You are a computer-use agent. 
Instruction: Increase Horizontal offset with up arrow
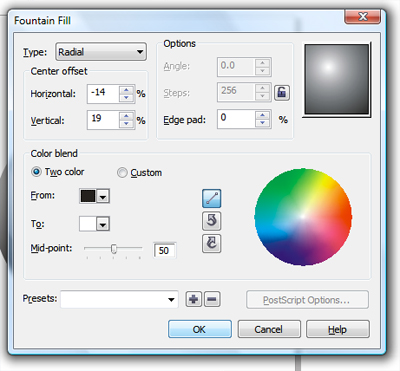coord(126,90)
